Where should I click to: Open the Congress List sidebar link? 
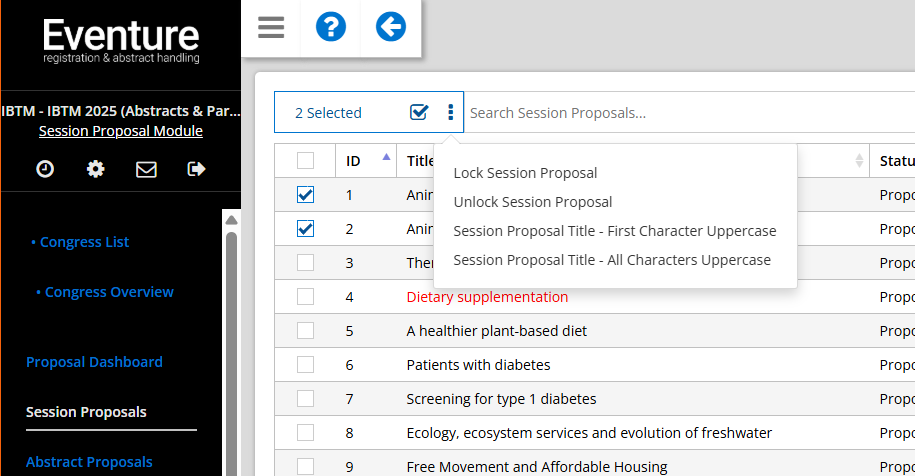tap(84, 242)
